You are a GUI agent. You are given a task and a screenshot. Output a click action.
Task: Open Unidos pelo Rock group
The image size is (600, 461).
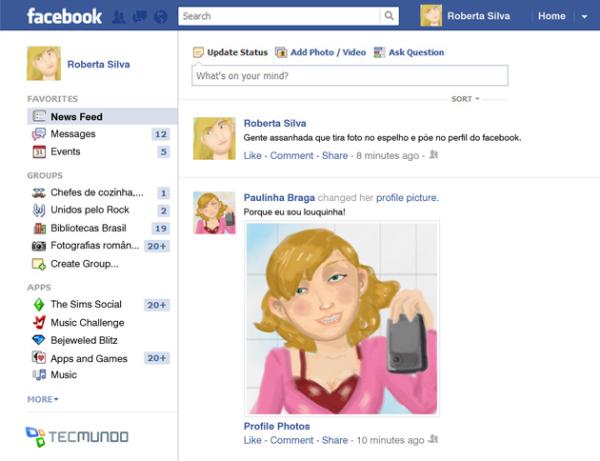tap(90, 210)
